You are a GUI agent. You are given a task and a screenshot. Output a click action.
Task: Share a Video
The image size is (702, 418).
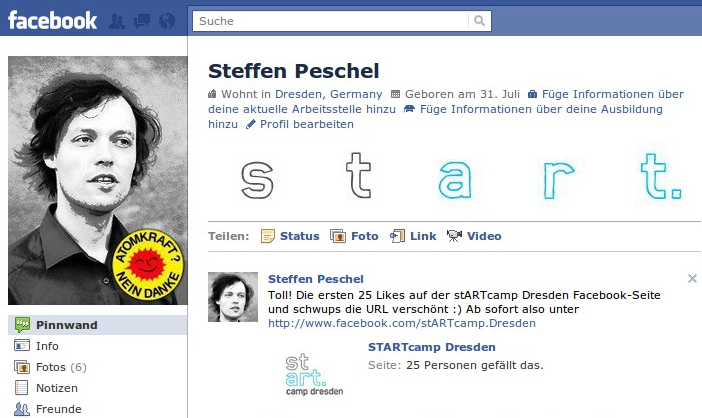(x=474, y=236)
